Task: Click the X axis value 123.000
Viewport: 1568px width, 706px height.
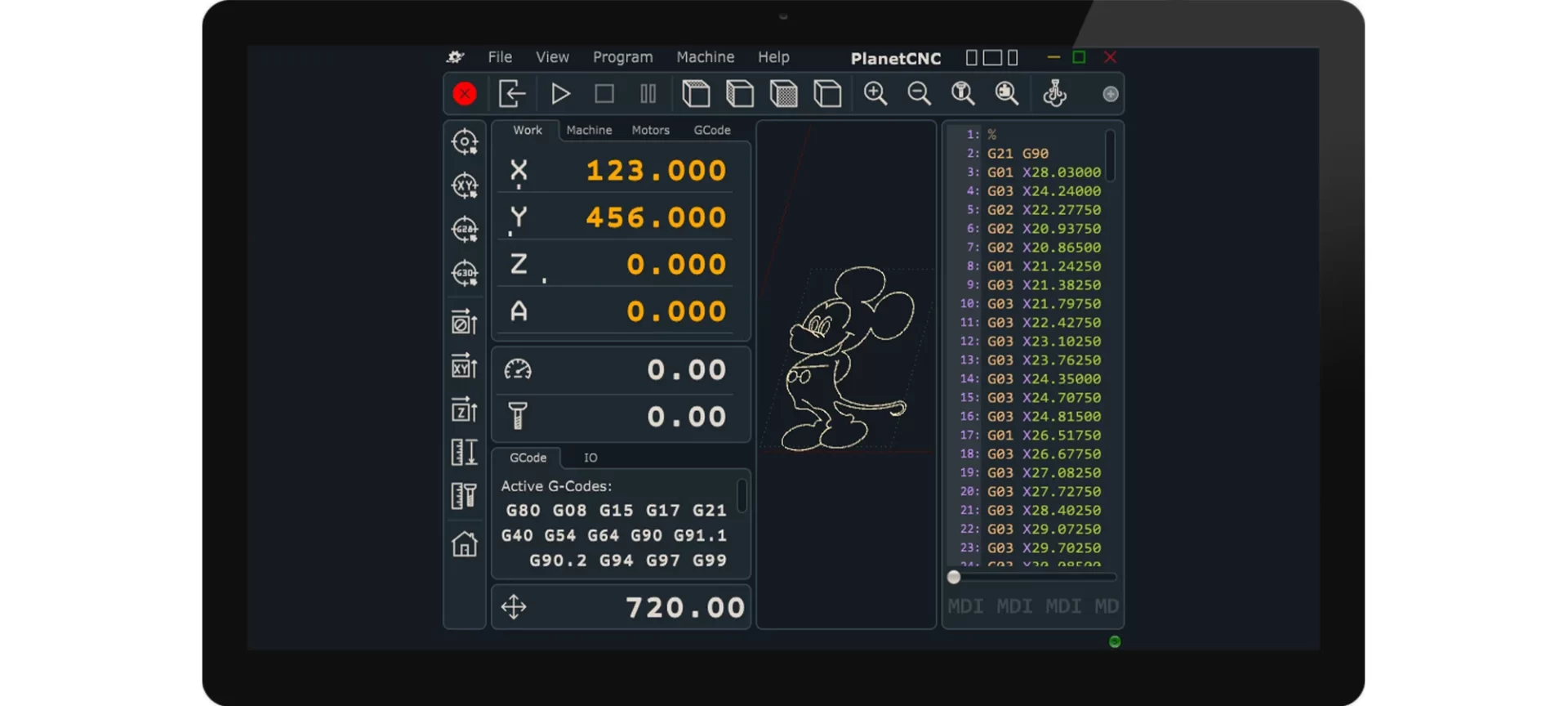Action: point(656,171)
